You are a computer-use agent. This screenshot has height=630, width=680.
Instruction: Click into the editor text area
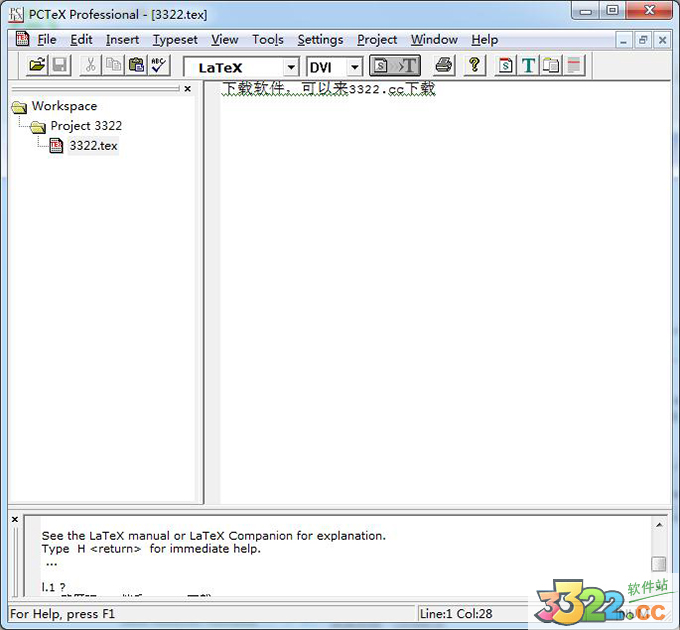pos(440,300)
